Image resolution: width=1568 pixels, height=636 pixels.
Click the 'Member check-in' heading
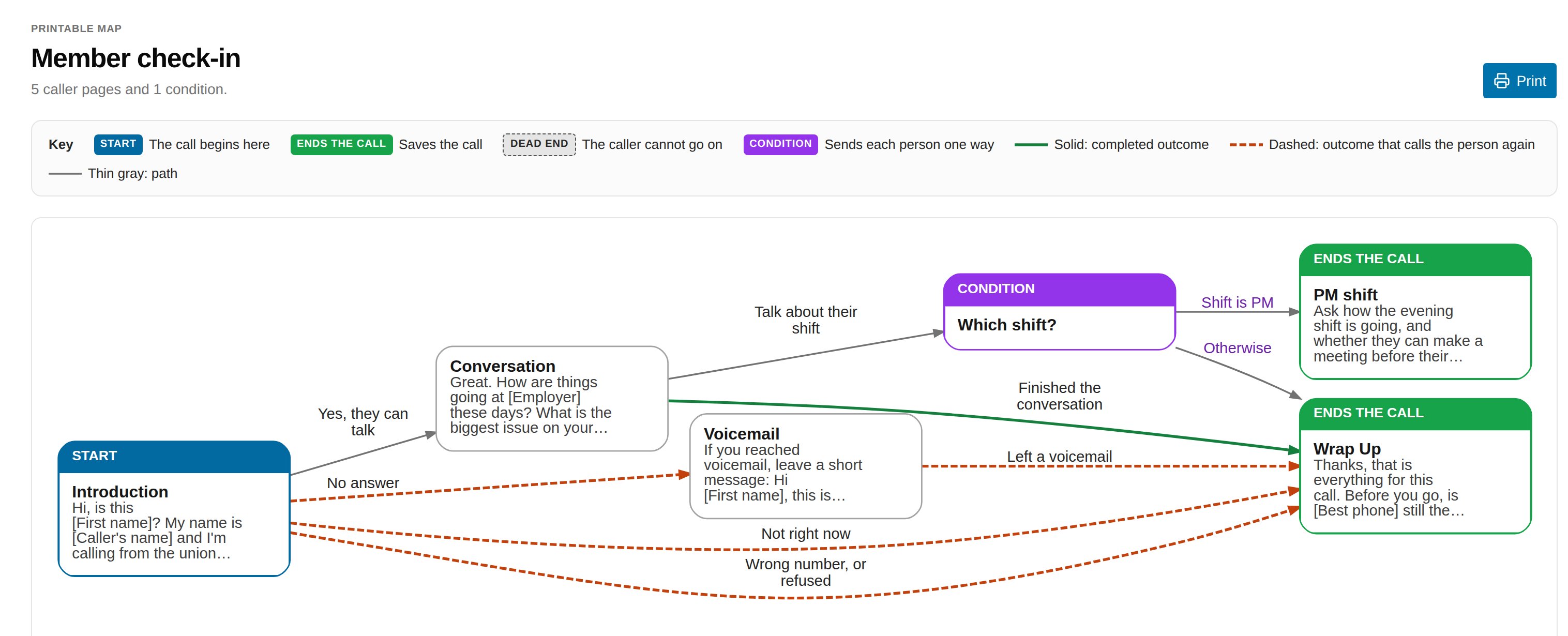click(x=135, y=58)
